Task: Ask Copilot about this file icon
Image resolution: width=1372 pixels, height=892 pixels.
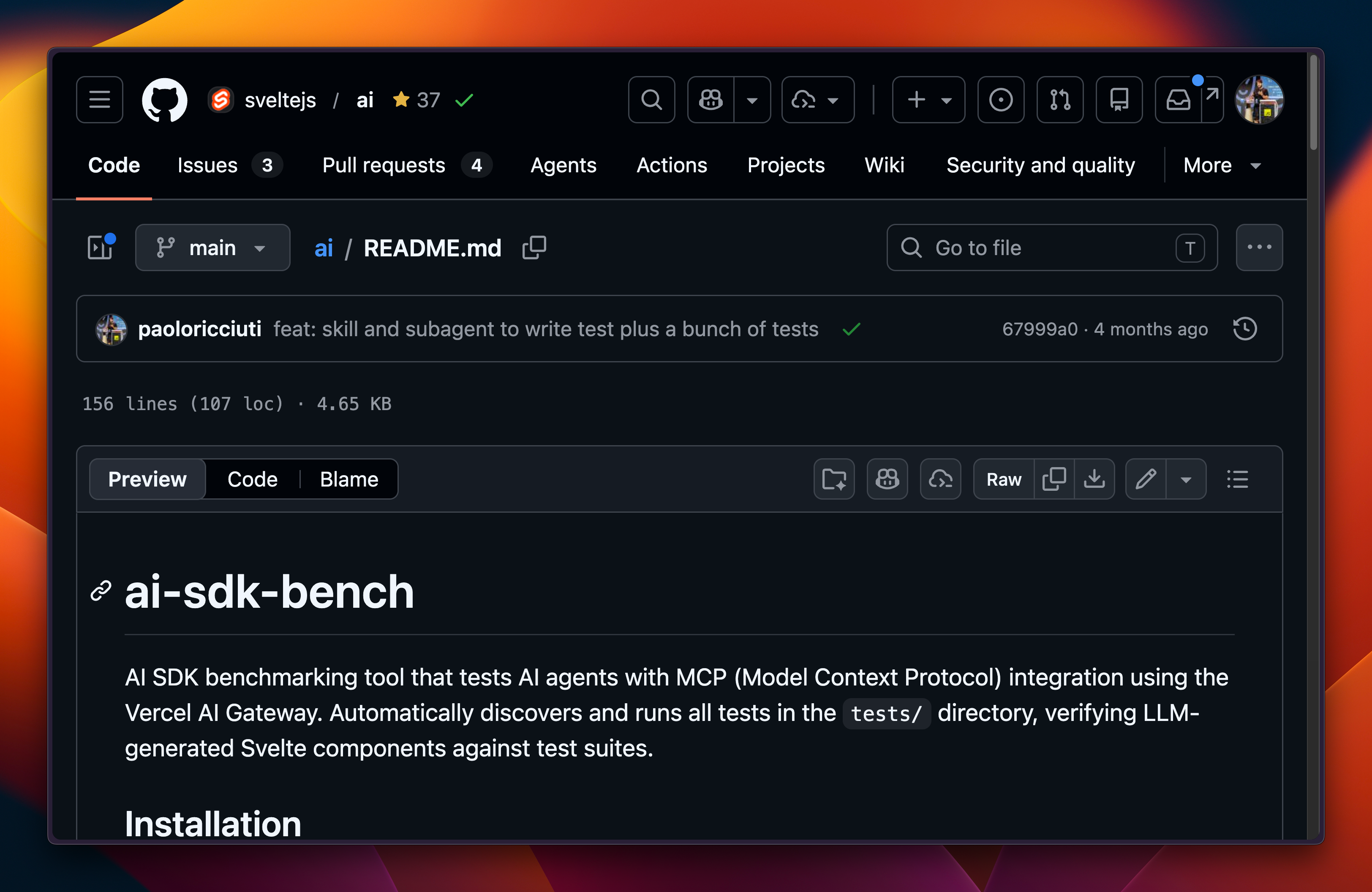Action: tap(887, 479)
